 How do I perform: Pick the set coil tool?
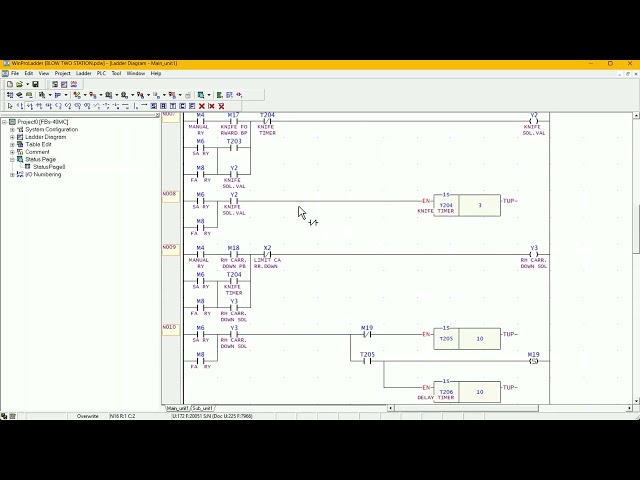click(77, 106)
